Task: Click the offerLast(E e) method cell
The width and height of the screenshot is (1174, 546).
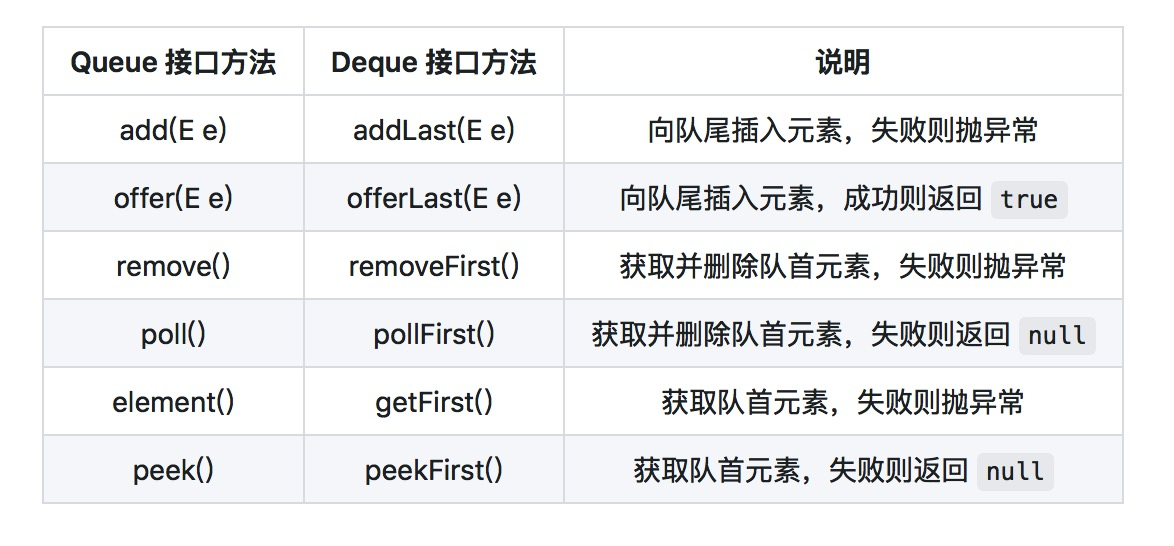Action: (x=434, y=198)
